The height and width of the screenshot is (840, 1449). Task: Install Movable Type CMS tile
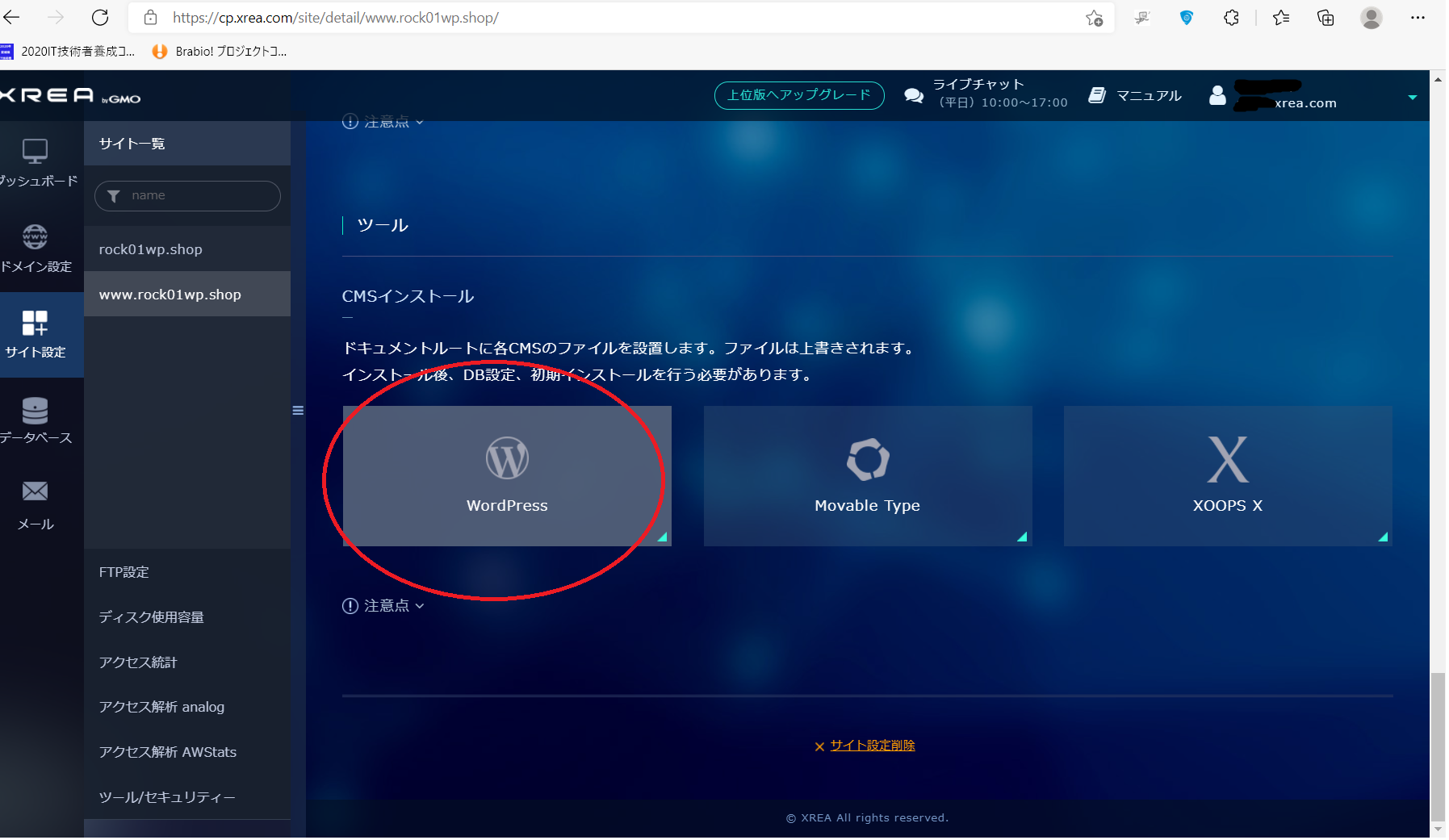pos(868,476)
